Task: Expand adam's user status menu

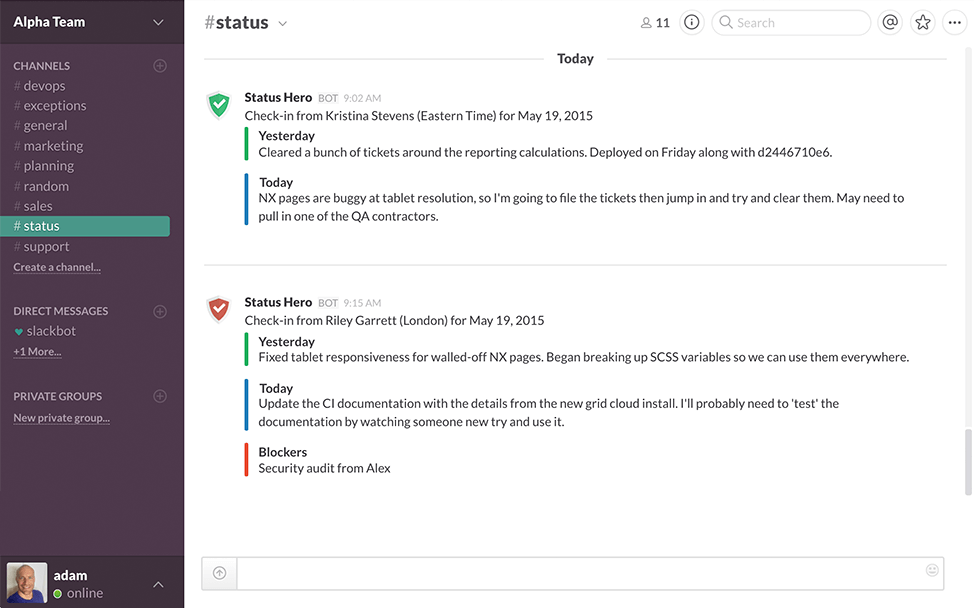Action: (158, 584)
